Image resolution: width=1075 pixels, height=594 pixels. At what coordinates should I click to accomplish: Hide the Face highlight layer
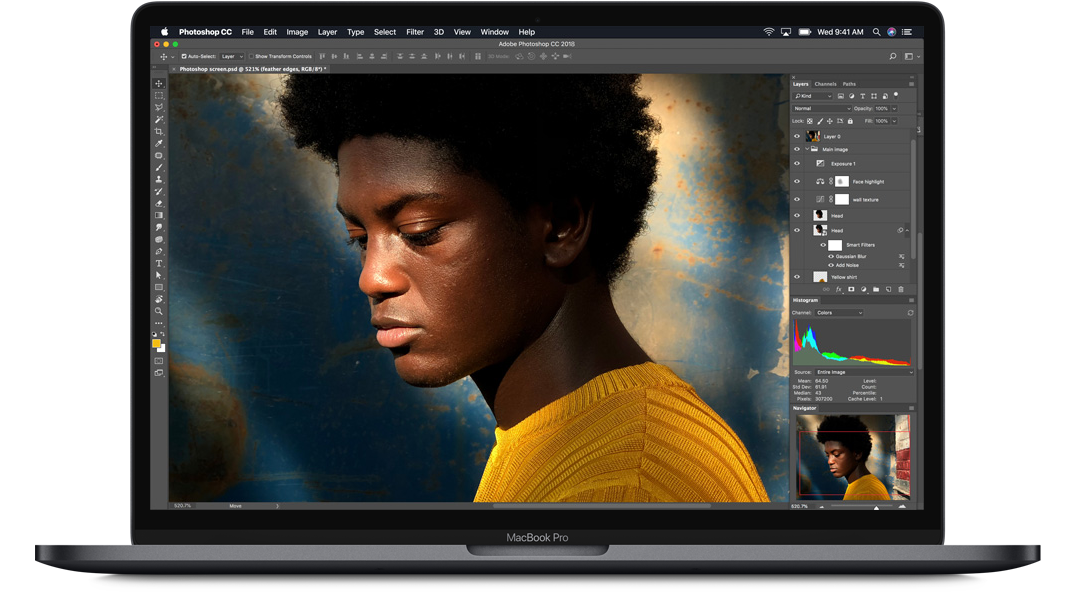pos(797,181)
